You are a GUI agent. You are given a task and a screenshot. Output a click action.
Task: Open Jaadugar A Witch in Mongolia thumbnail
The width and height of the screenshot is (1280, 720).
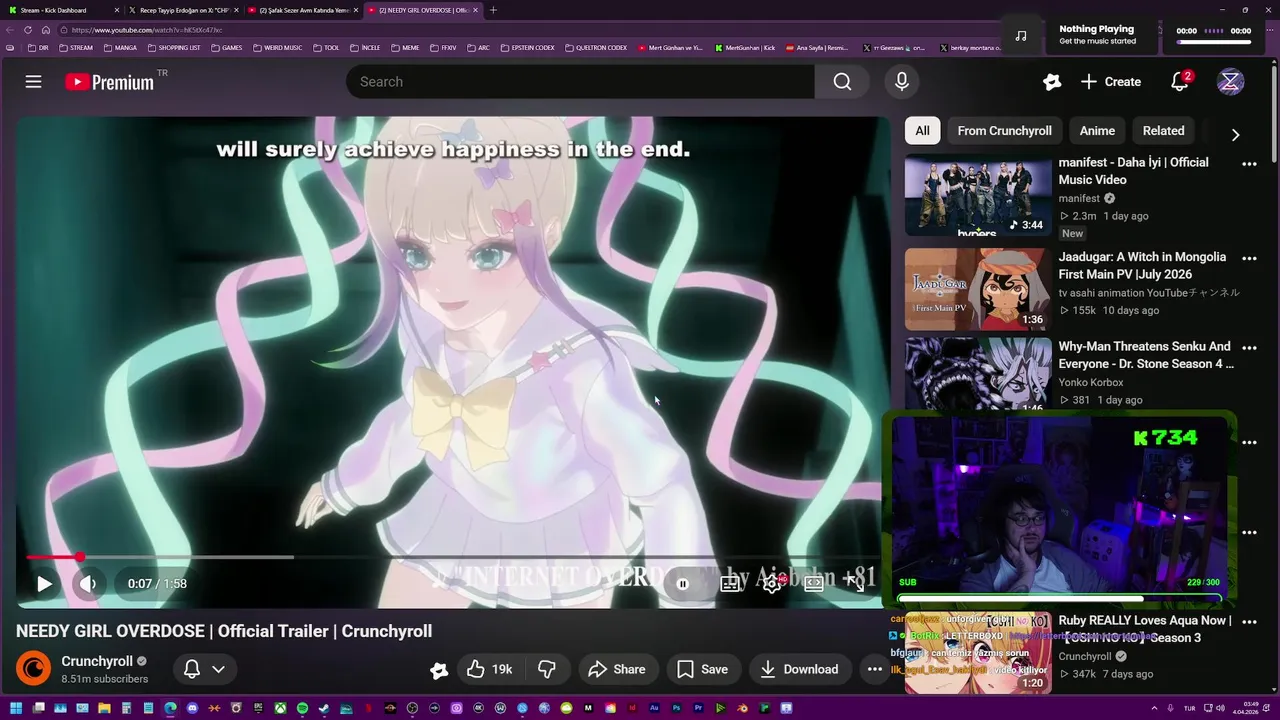978,289
